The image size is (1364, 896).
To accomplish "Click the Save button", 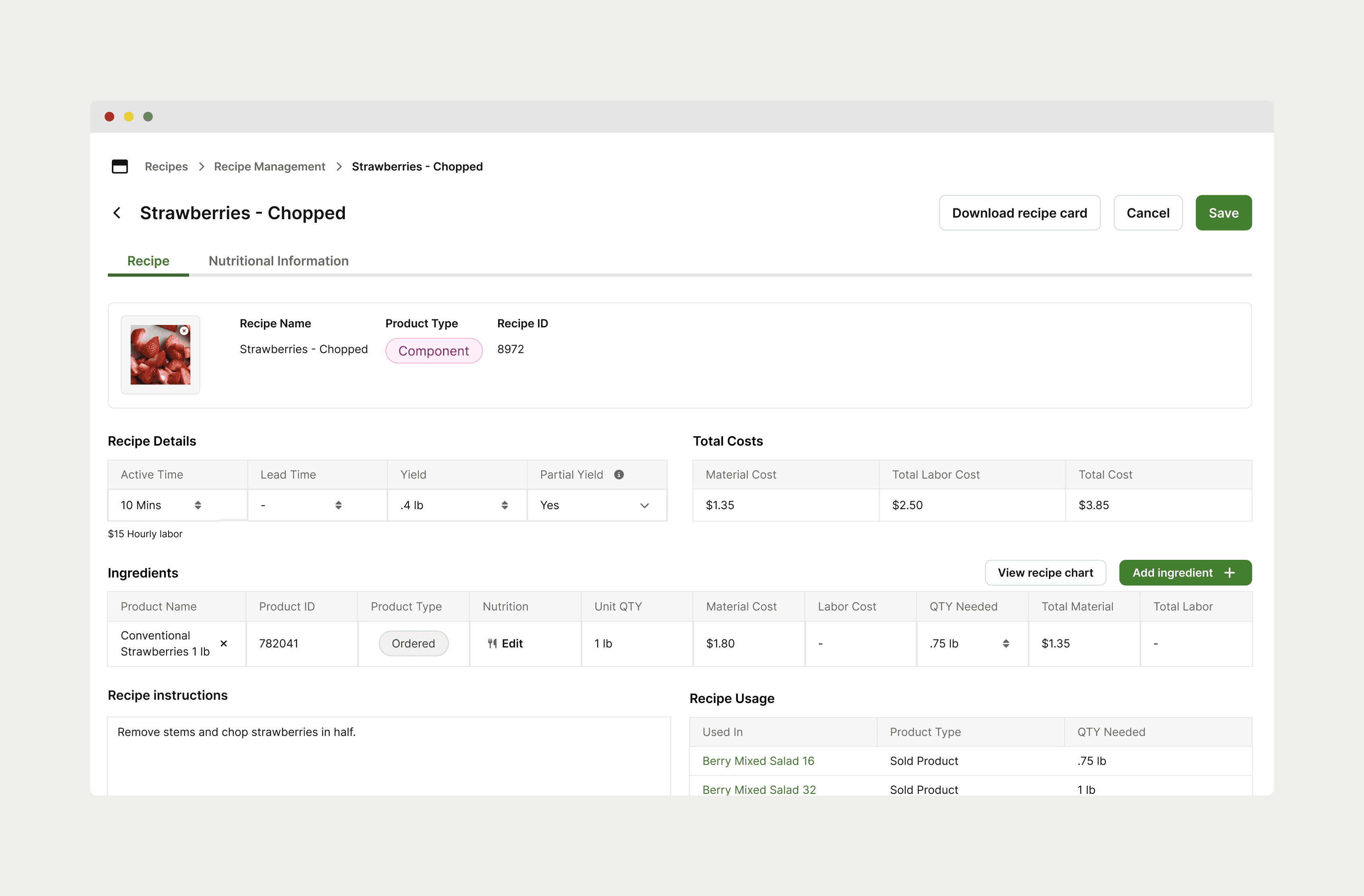I will click(1223, 213).
